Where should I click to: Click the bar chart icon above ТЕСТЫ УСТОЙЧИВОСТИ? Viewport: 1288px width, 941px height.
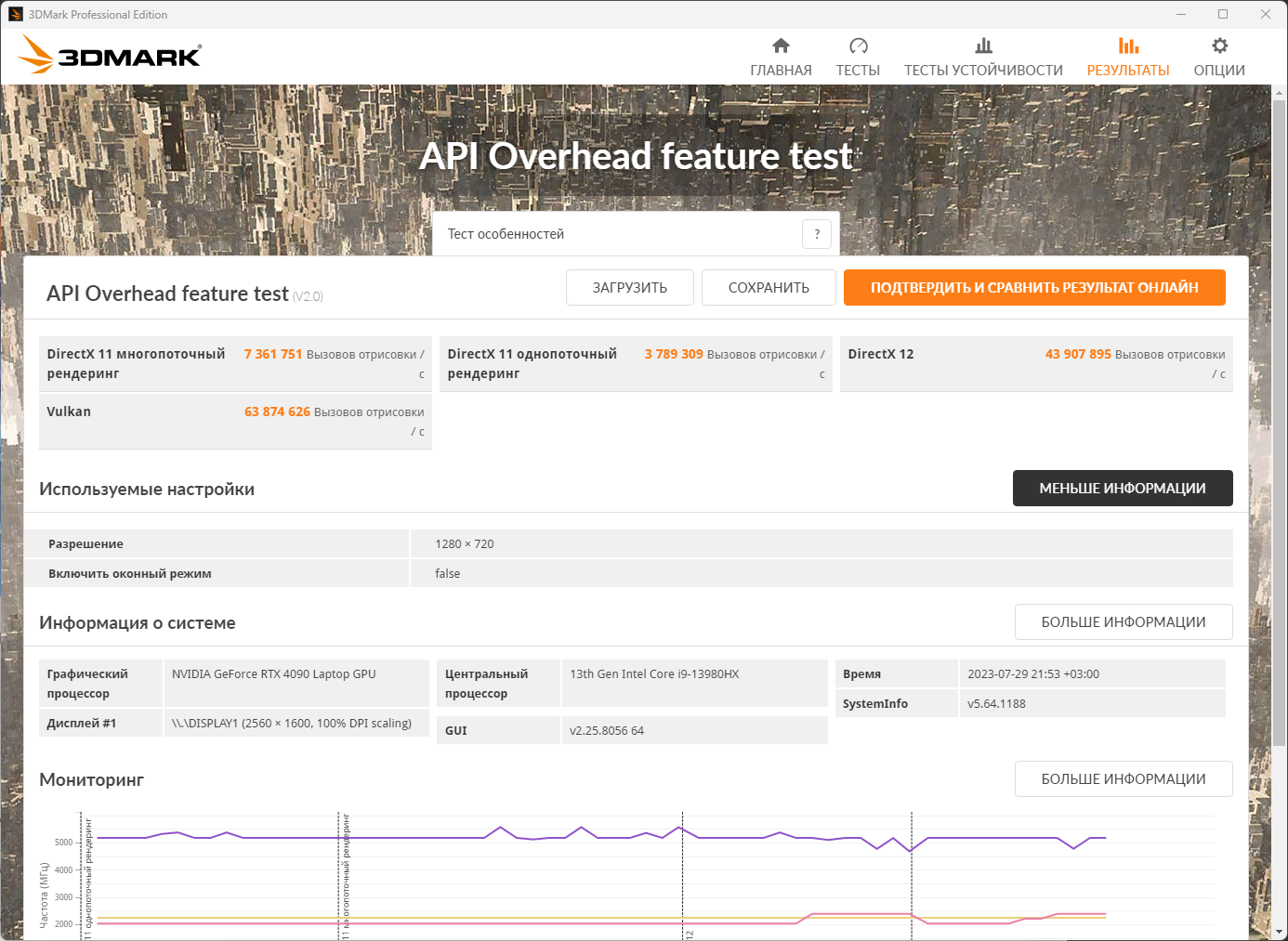(983, 46)
